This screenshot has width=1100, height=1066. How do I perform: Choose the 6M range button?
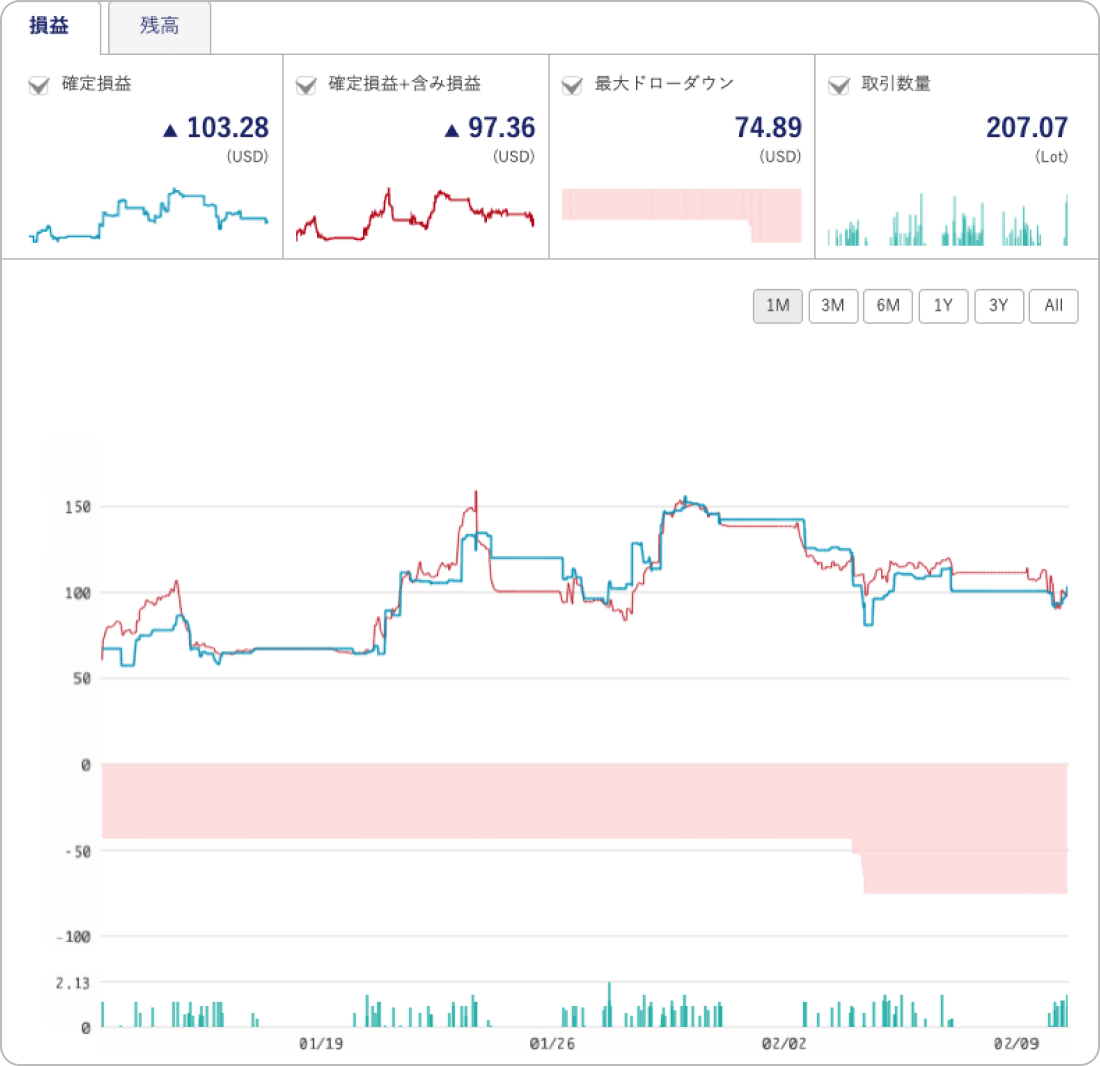point(888,306)
